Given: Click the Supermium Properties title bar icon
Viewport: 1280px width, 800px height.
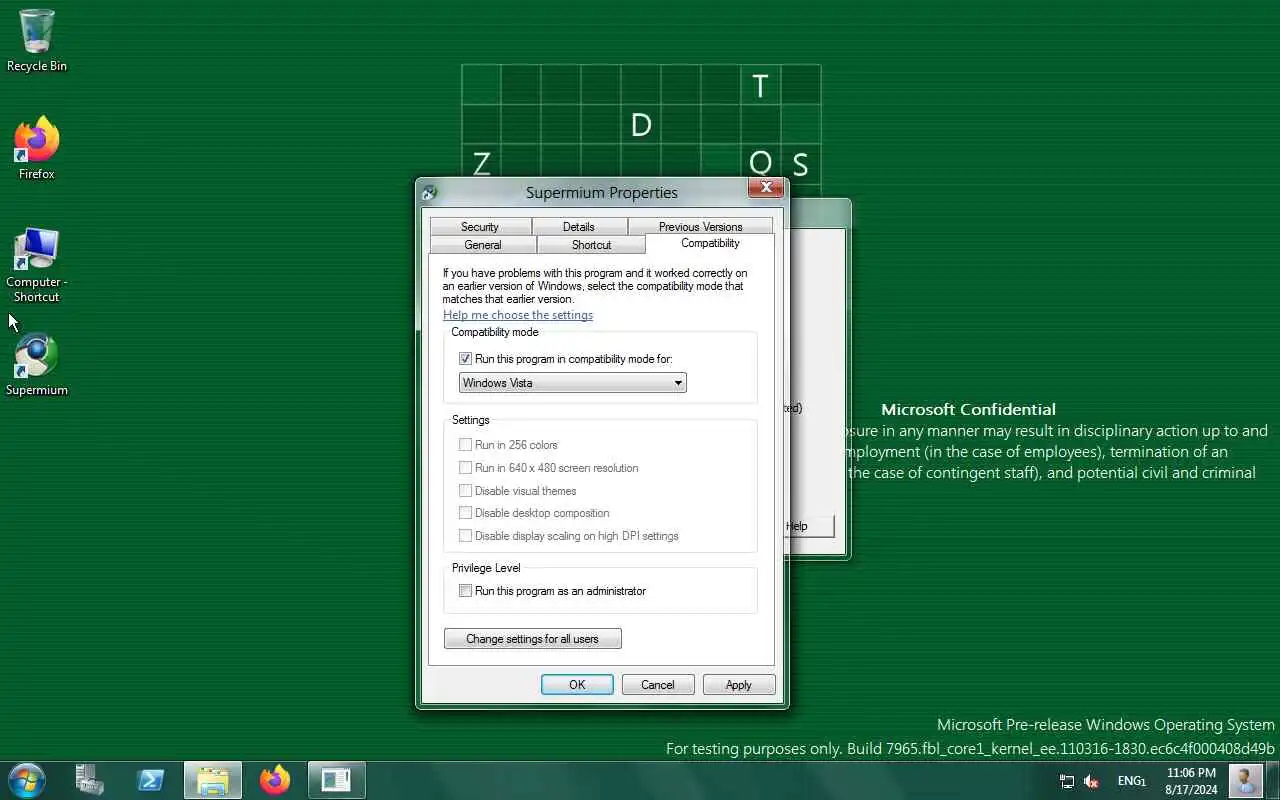Looking at the screenshot, I should point(429,193).
